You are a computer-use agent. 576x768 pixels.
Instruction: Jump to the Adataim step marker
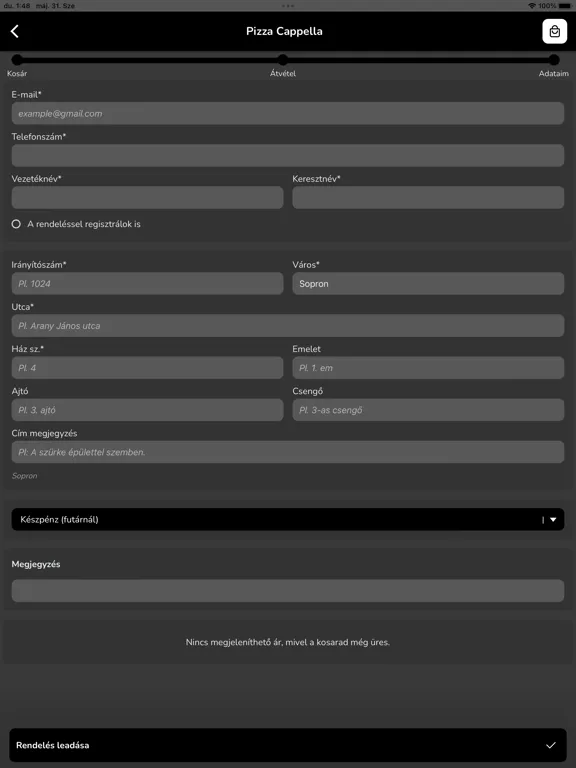[553, 60]
